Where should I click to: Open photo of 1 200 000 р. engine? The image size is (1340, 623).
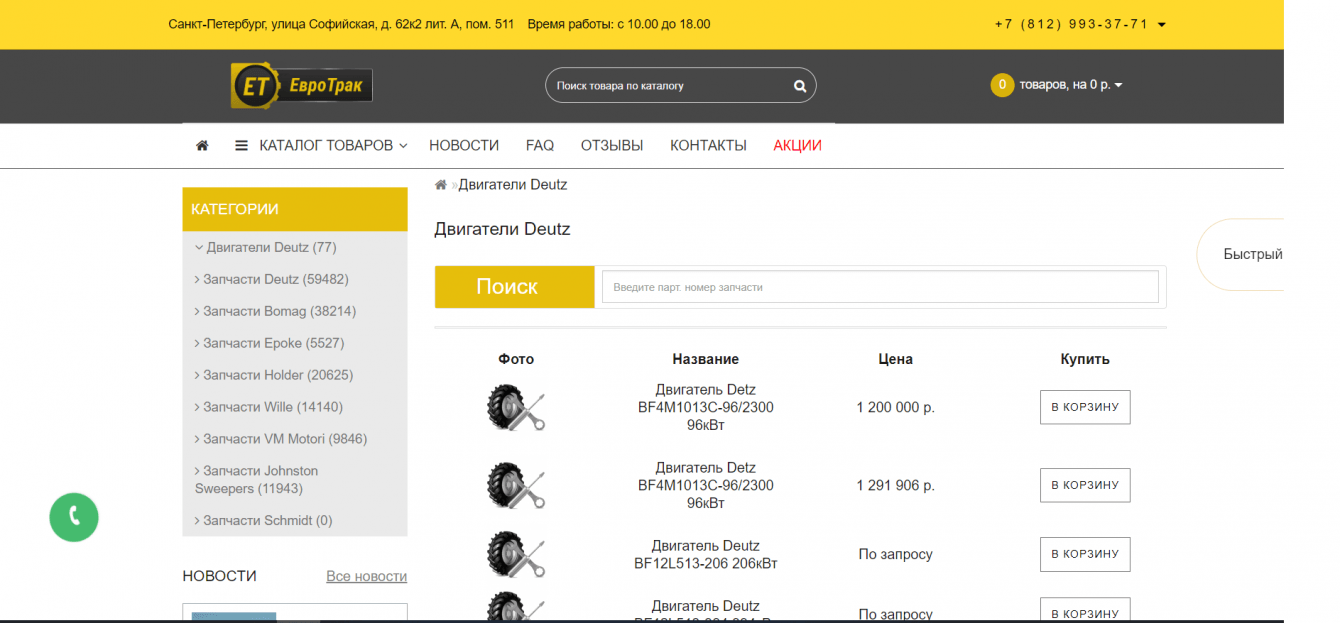point(516,408)
